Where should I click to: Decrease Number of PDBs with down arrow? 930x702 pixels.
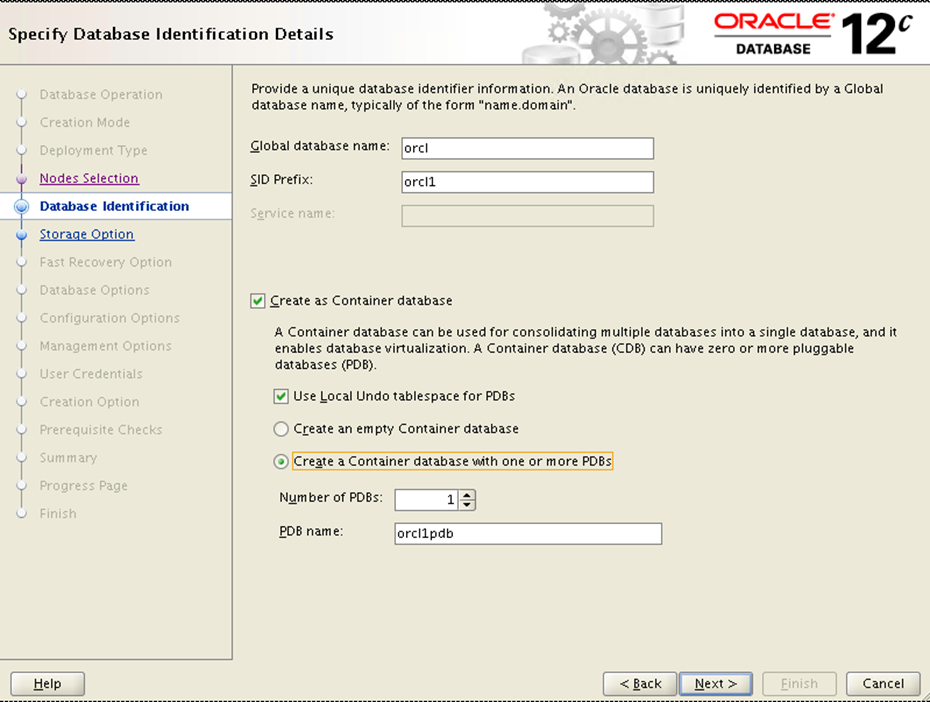point(467,505)
